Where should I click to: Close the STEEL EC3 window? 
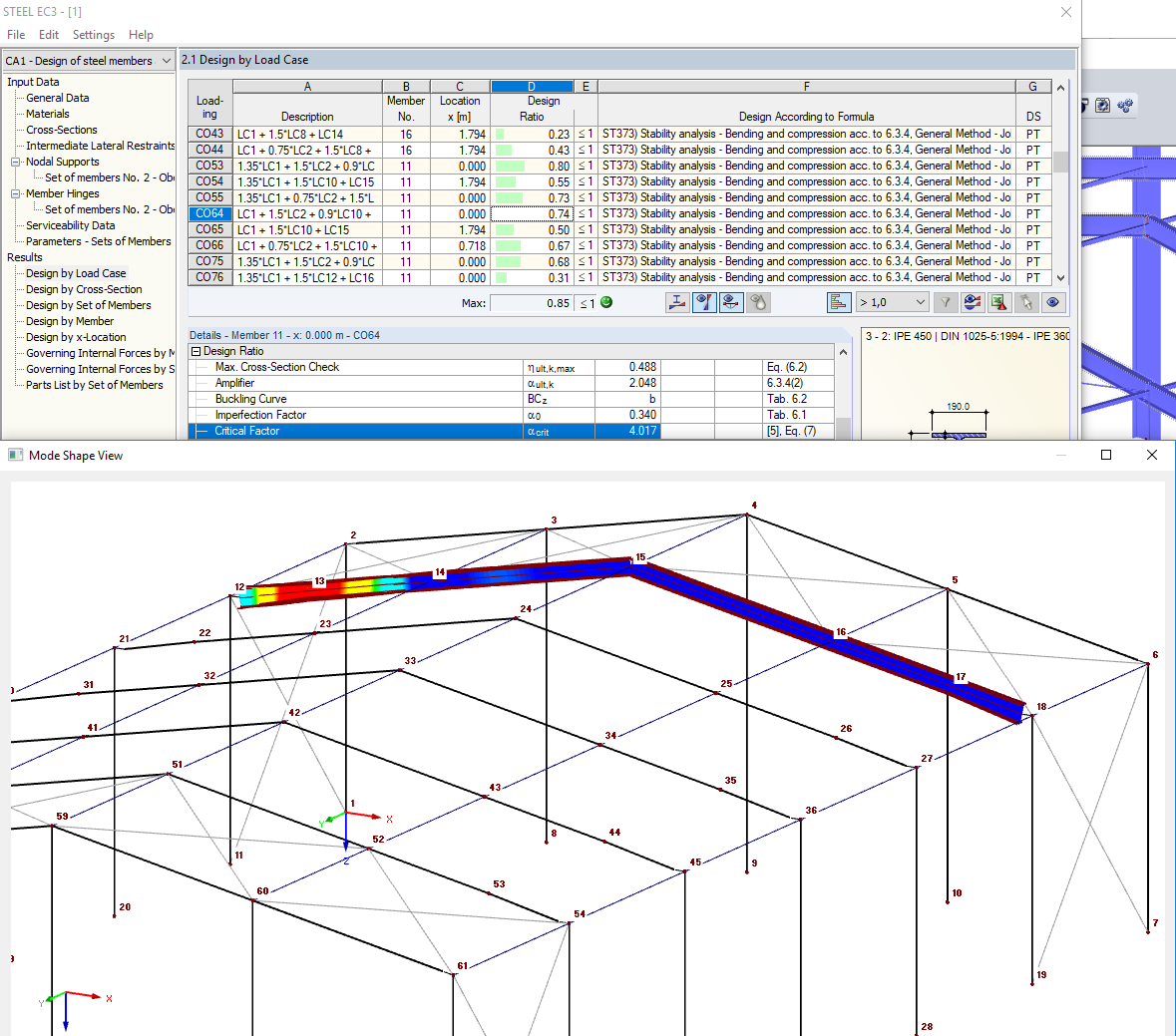[x=1065, y=12]
